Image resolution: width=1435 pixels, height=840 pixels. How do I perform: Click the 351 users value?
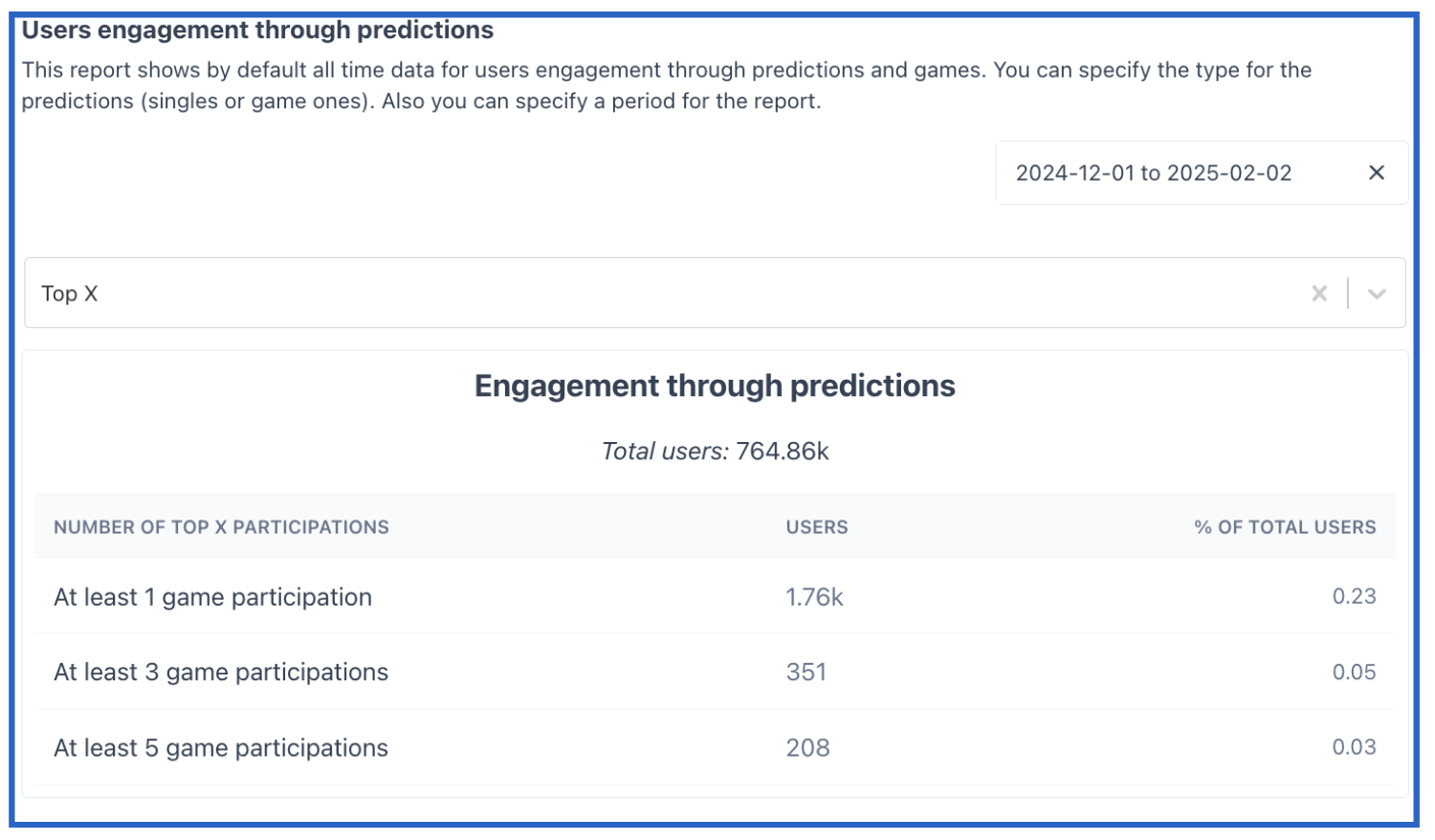(806, 673)
